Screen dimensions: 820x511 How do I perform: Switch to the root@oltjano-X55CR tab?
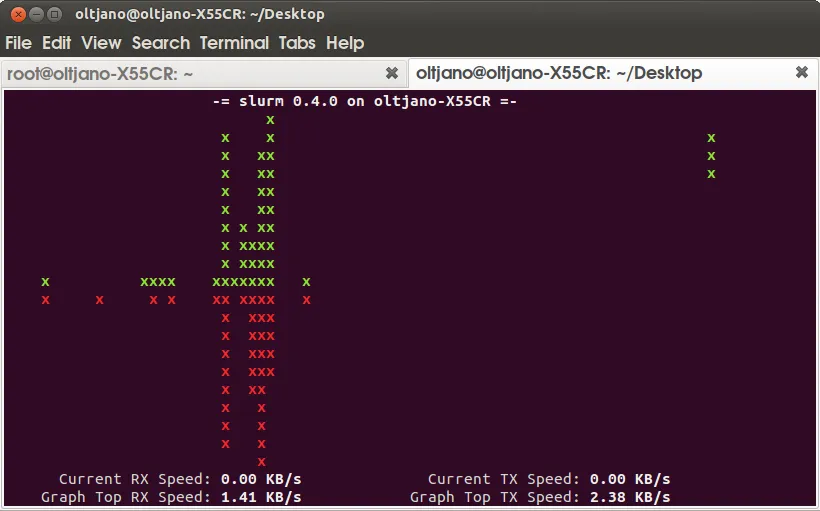(x=204, y=74)
